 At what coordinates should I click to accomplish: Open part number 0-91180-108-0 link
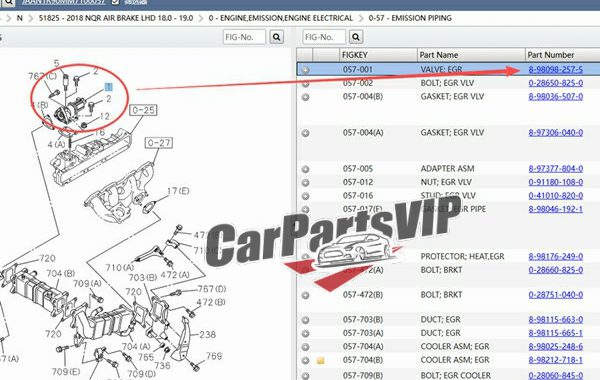556,182
